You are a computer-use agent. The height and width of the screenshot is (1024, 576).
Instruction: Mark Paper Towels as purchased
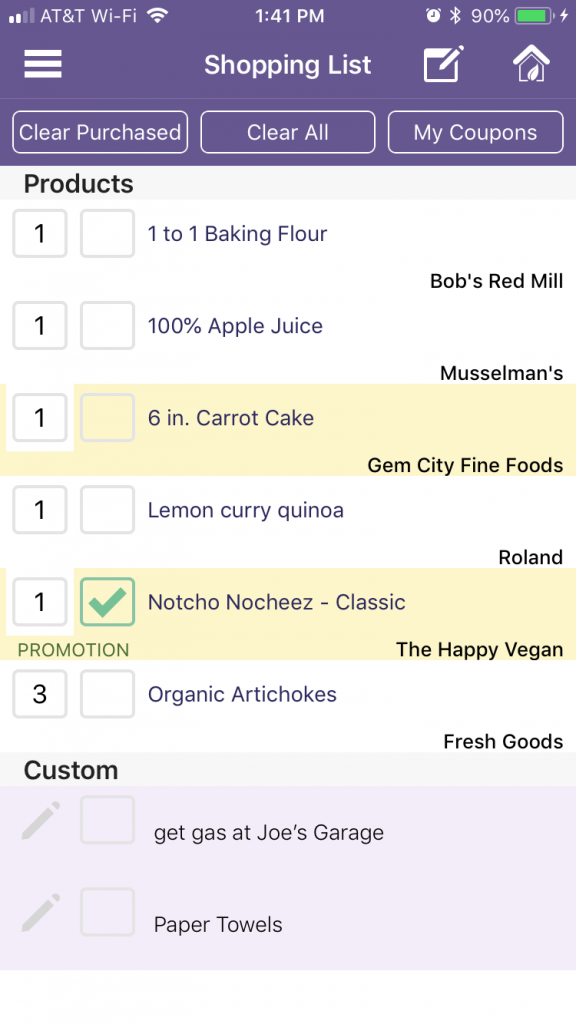click(107, 912)
